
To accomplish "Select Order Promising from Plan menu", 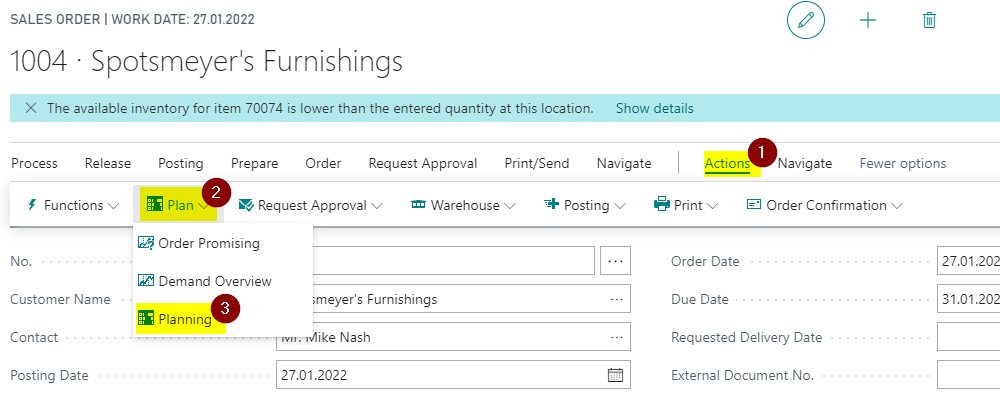I will tap(199, 243).
